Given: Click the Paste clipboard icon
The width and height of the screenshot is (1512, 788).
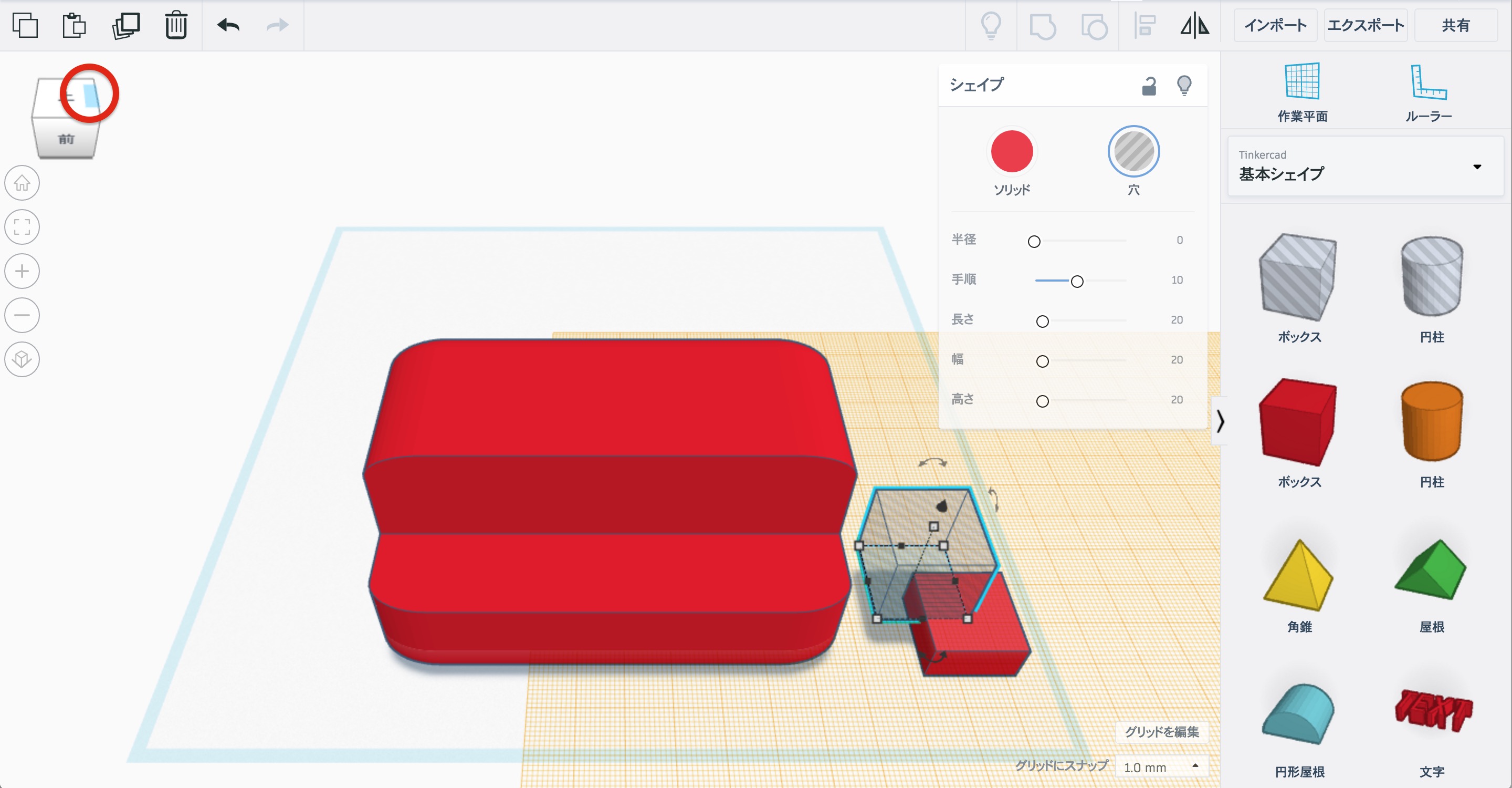Looking at the screenshot, I should 75,25.
